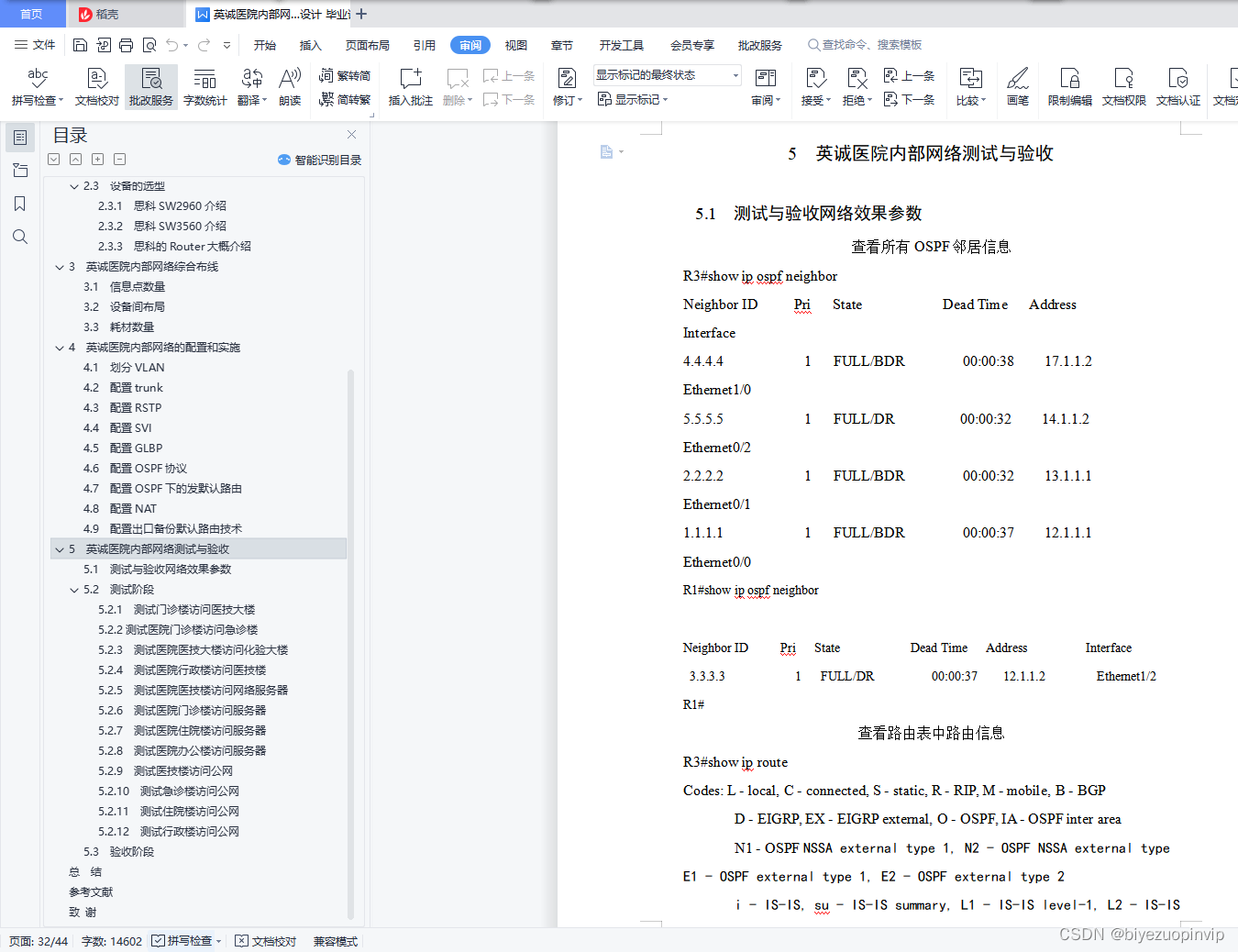The image size is (1238, 952).
Task: Open the 章节 menu tab
Action: (x=562, y=44)
